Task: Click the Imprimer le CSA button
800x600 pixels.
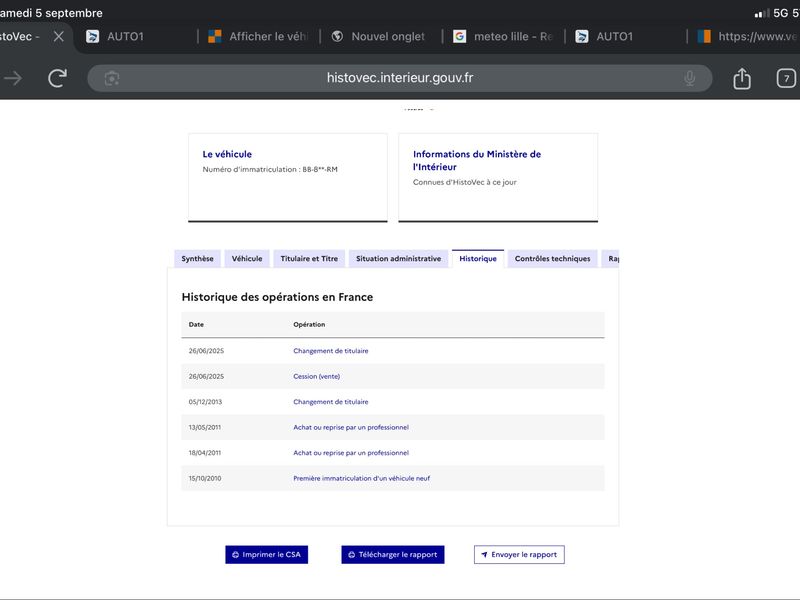Action: (266, 555)
